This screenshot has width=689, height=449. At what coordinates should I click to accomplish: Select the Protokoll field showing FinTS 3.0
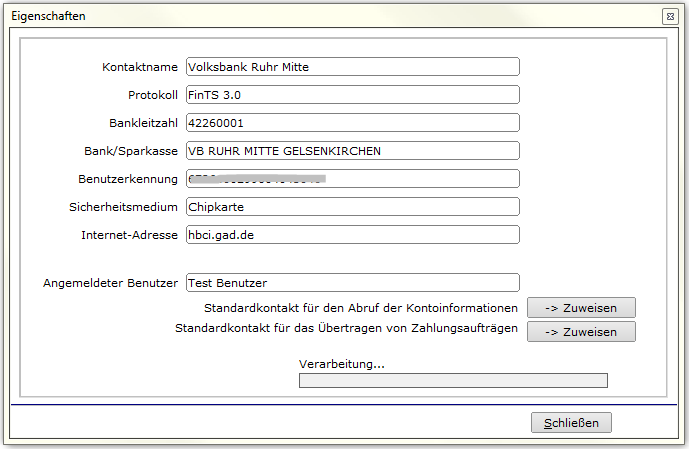pos(353,95)
